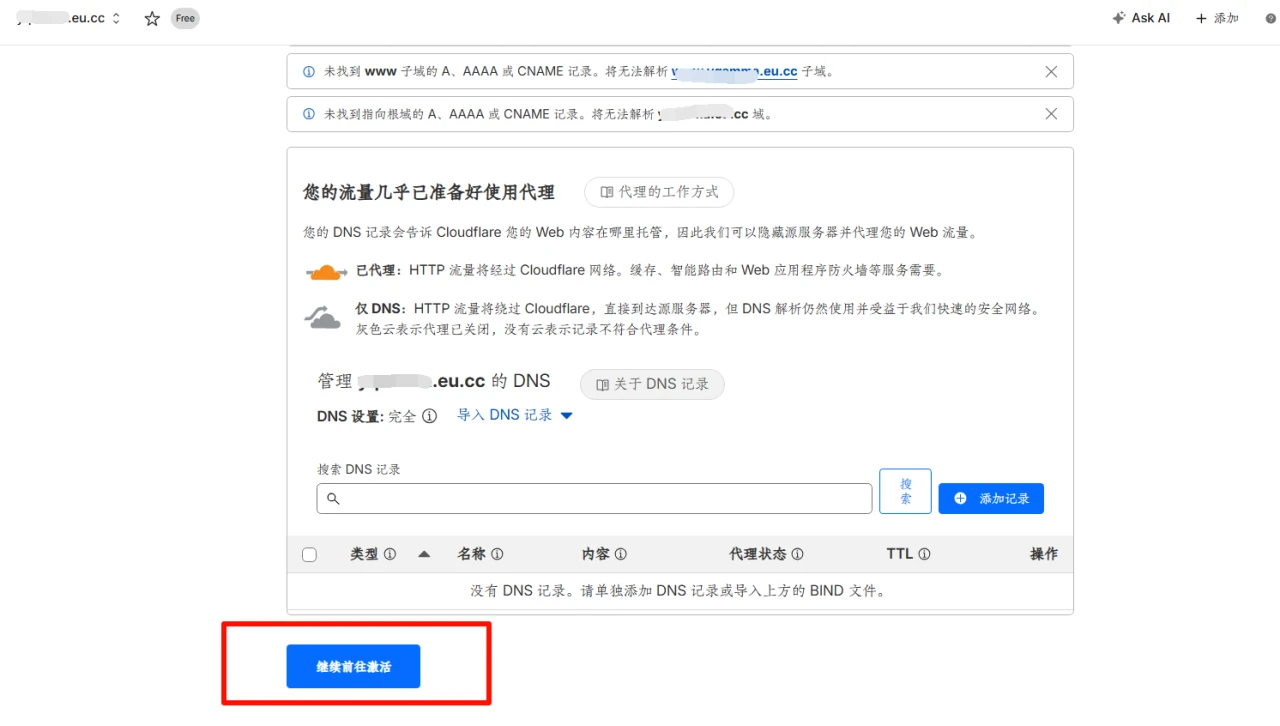Click info icon beside TTL column
Screen dimensions: 1280x726
click(924, 554)
